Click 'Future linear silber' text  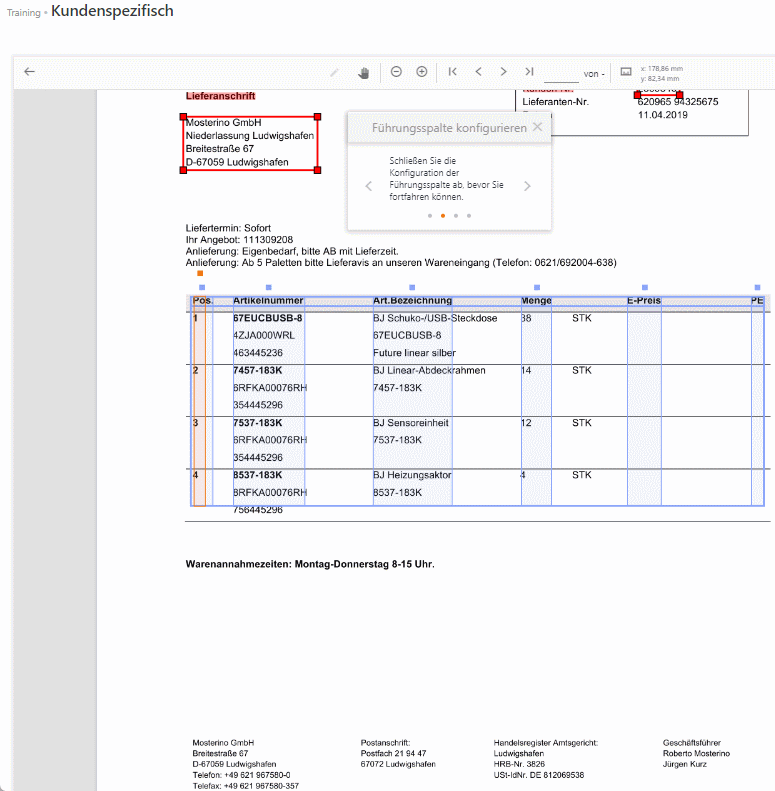tap(414, 353)
